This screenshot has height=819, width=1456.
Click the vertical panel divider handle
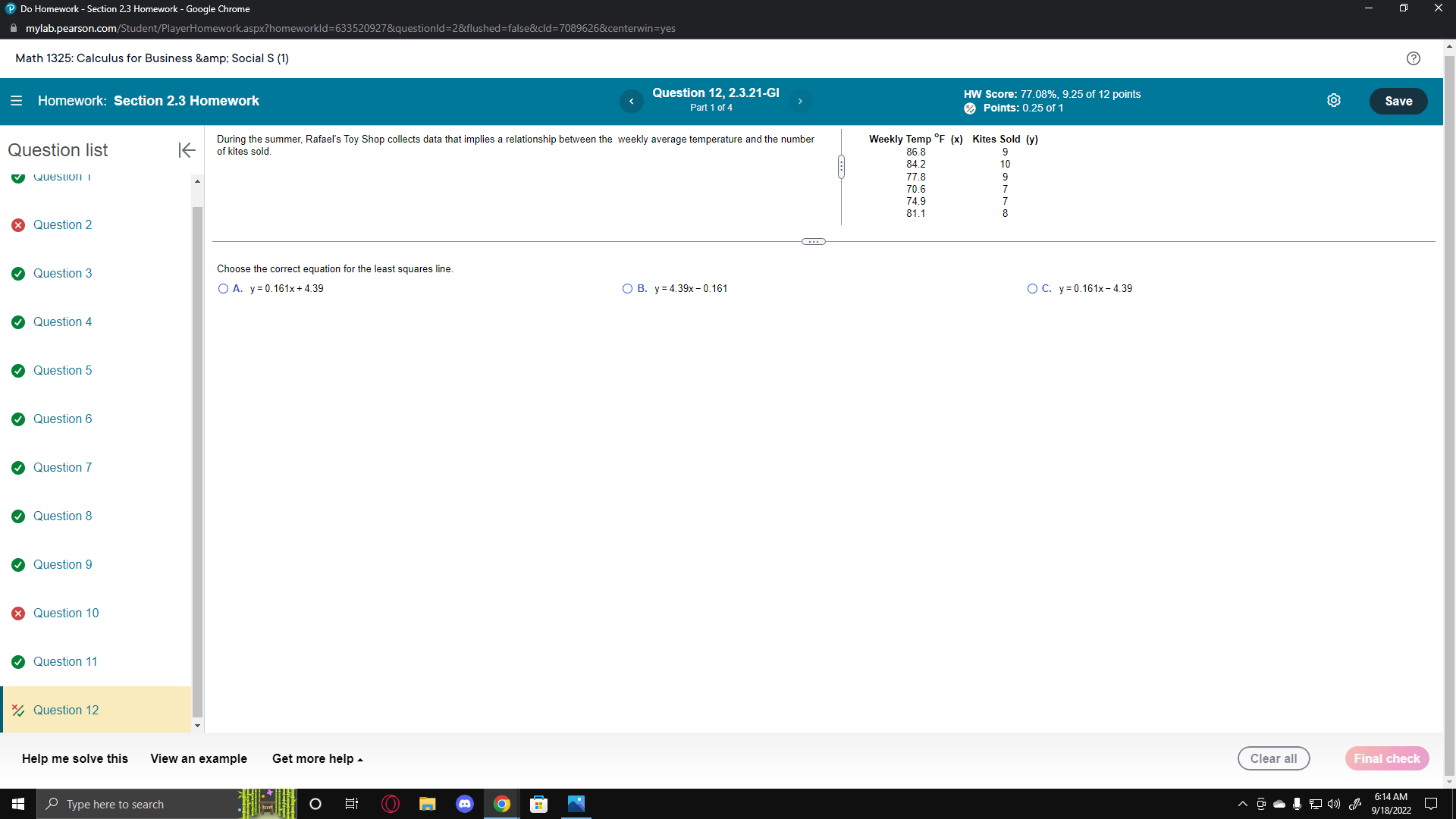point(841,167)
